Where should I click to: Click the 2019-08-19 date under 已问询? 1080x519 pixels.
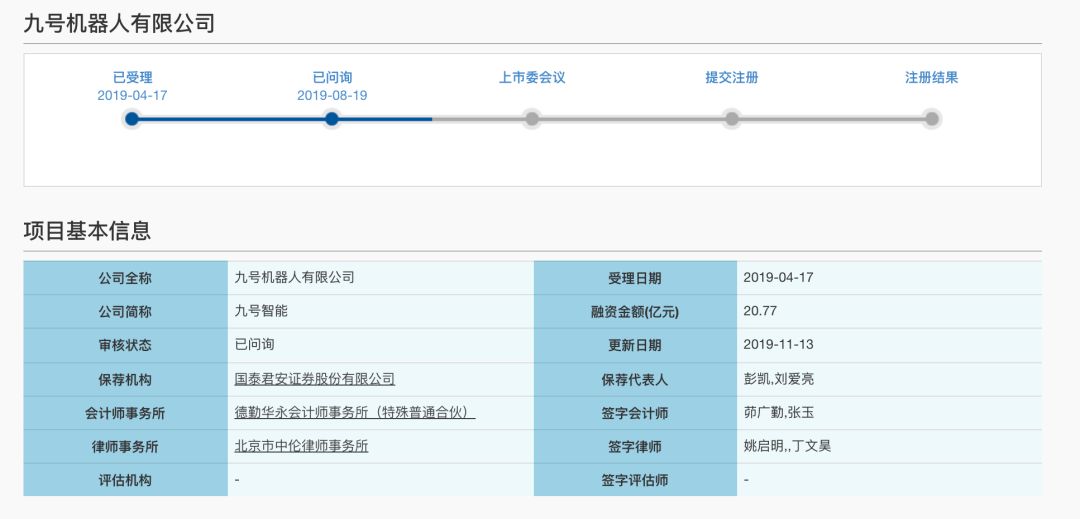point(332,95)
